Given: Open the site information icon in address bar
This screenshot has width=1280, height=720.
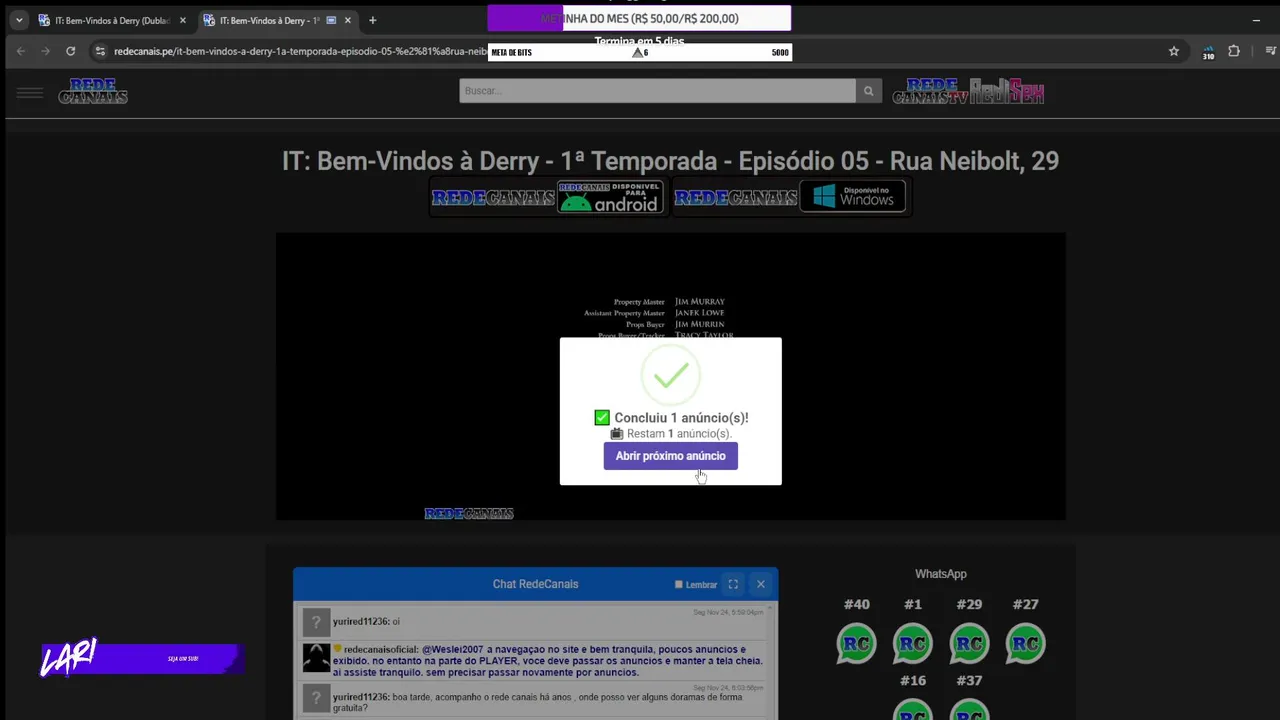Looking at the screenshot, I should (x=99, y=51).
